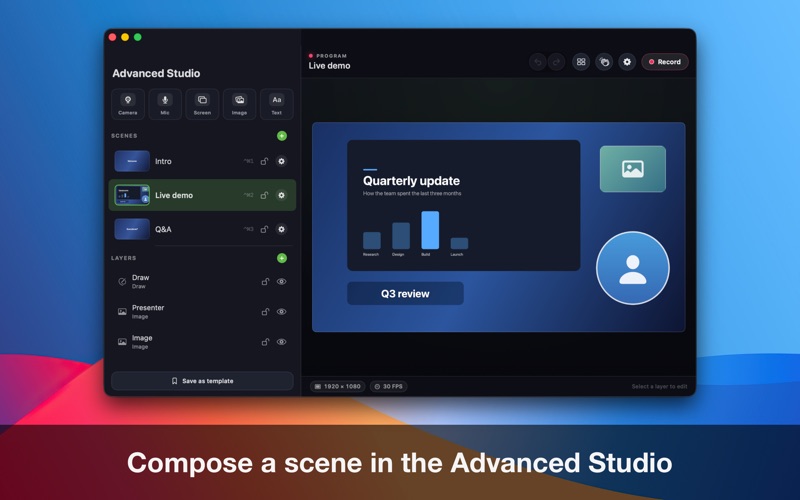Open settings gear for the Live demo scene
Viewport: 800px width, 500px height.
pyautogui.click(x=281, y=195)
